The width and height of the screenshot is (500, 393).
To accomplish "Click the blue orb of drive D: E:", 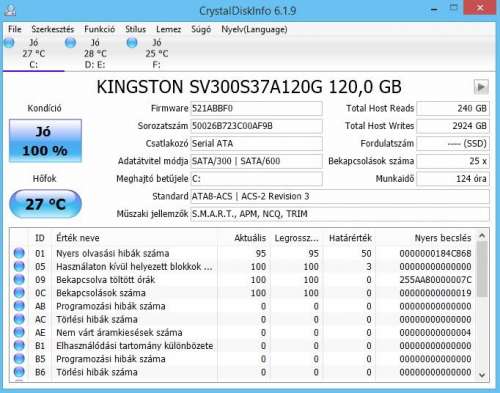I will (x=70, y=43).
